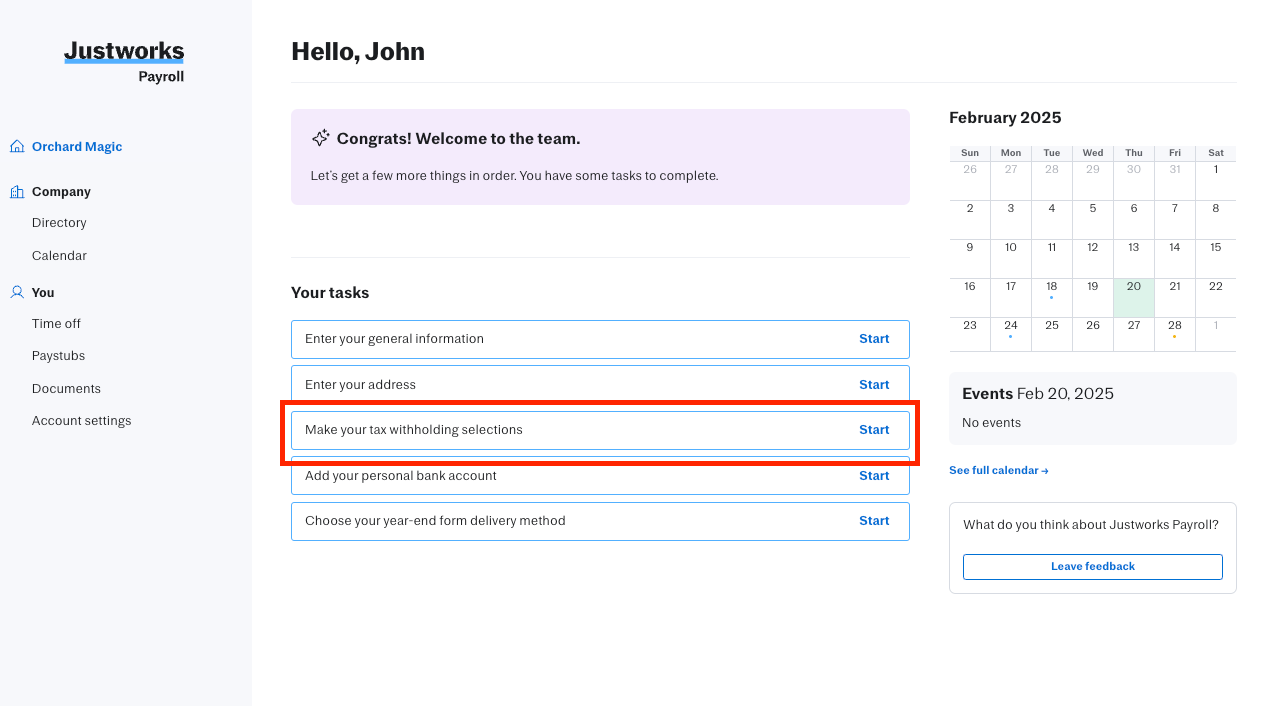This screenshot has height=706, width=1267.
Task: Click the Company building icon
Action: coord(17,192)
